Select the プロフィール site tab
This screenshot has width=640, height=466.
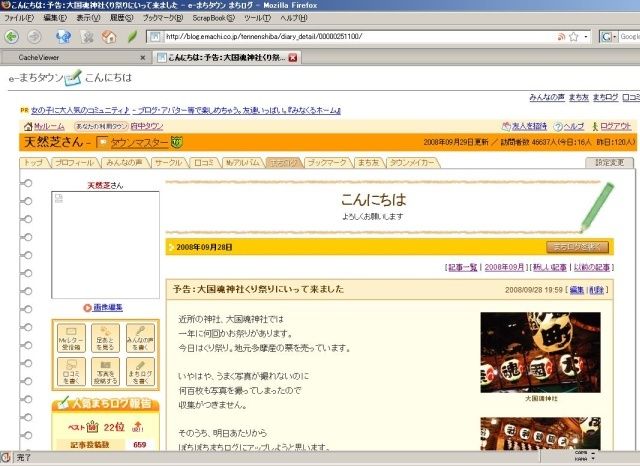tap(74, 161)
